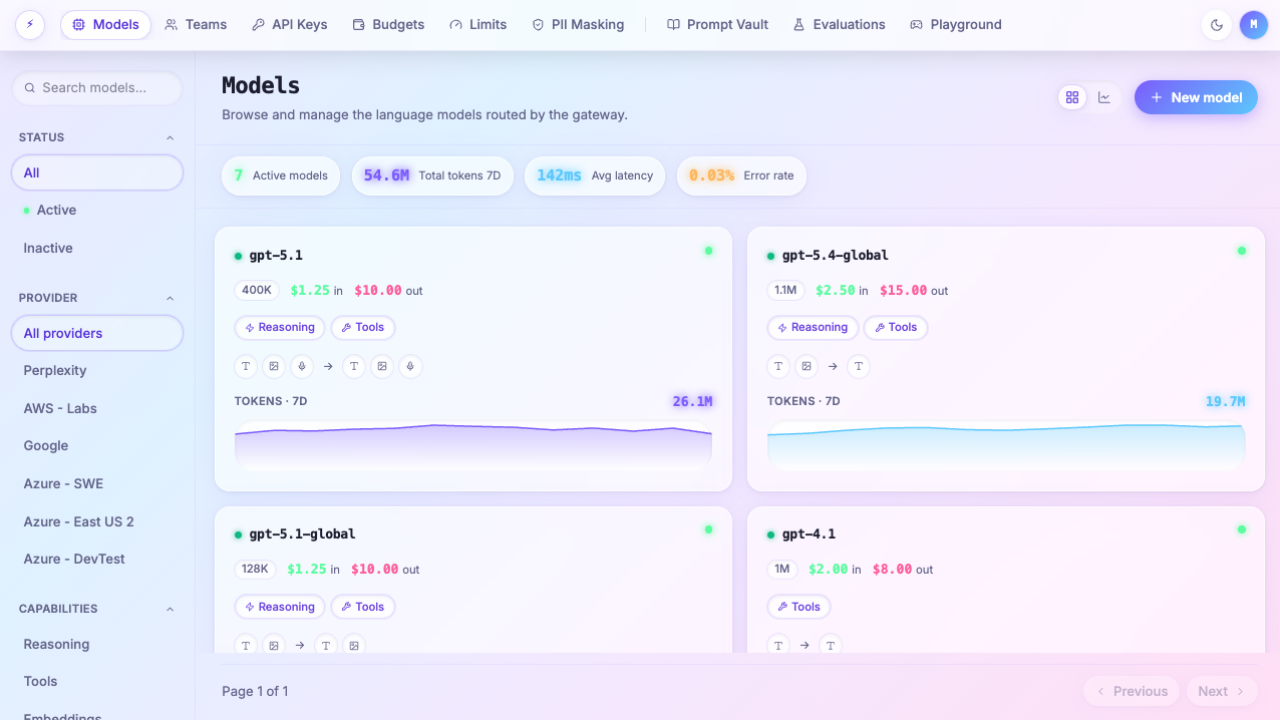
Task: Open the Teams tab
Action: click(196, 25)
